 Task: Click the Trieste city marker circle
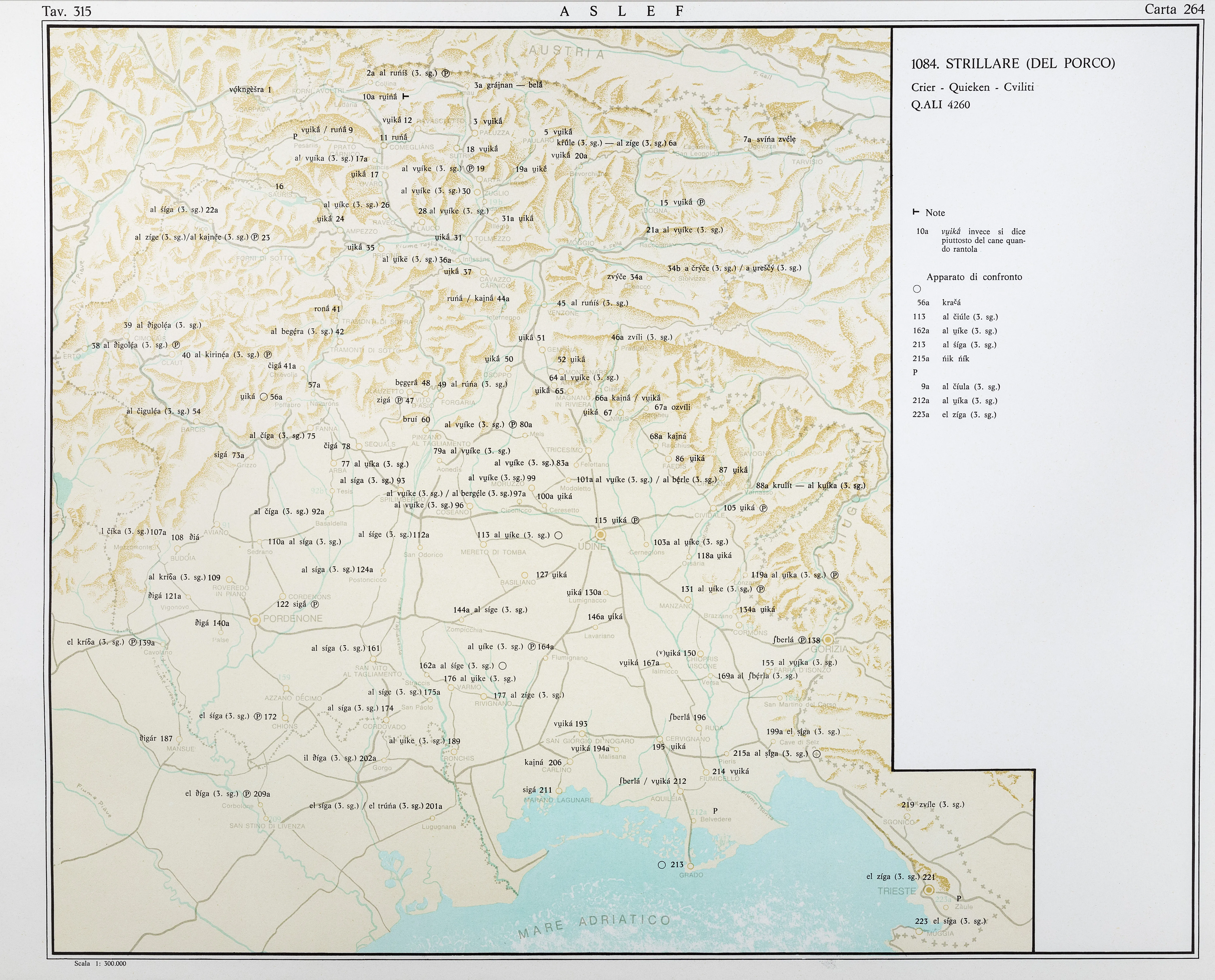[x=929, y=890]
